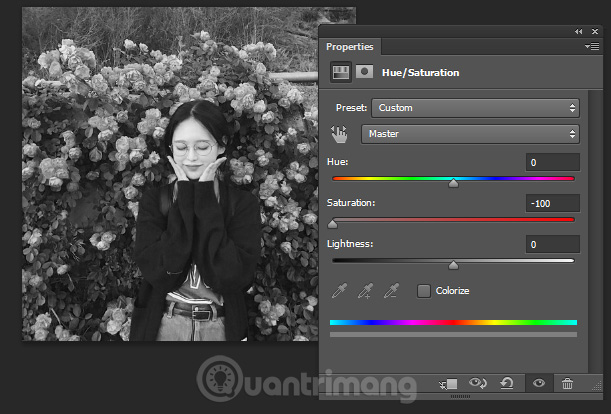The image size is (611, 414).
Task: Open the Master channel dropdown
Action: [x=470, y=134]
